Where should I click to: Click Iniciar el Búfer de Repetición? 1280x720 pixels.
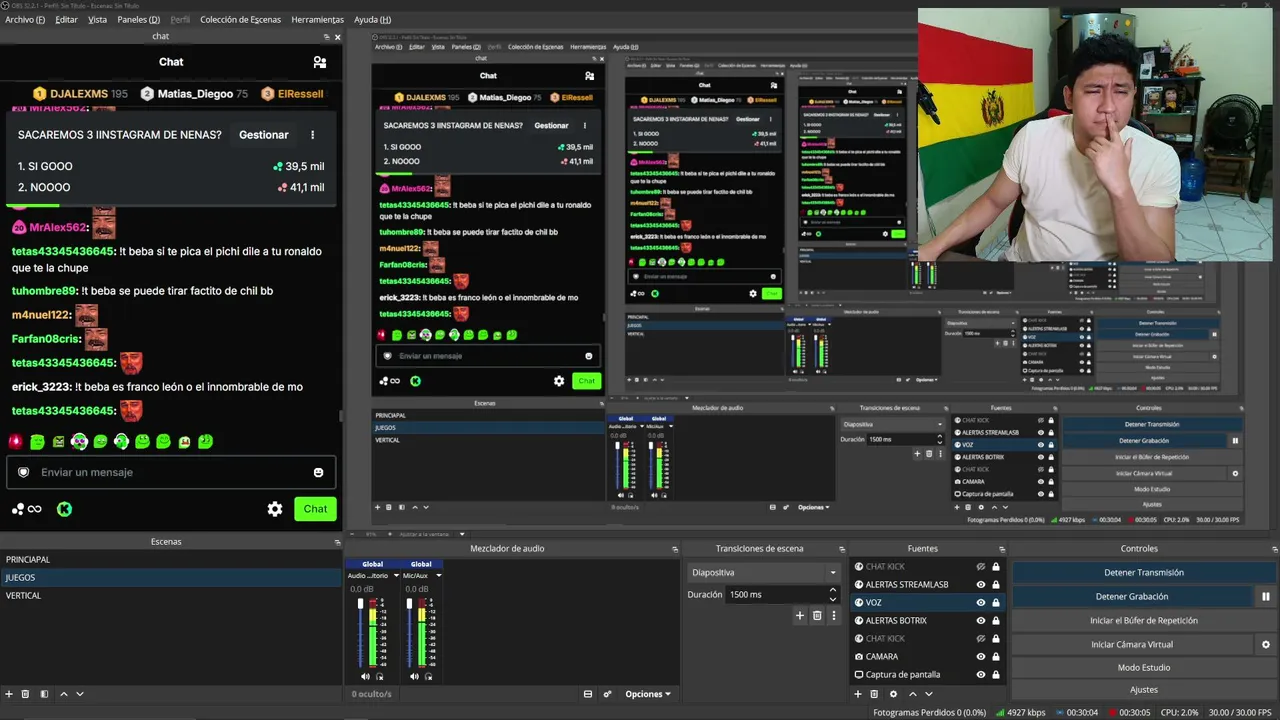click(x=1144, y=621)
